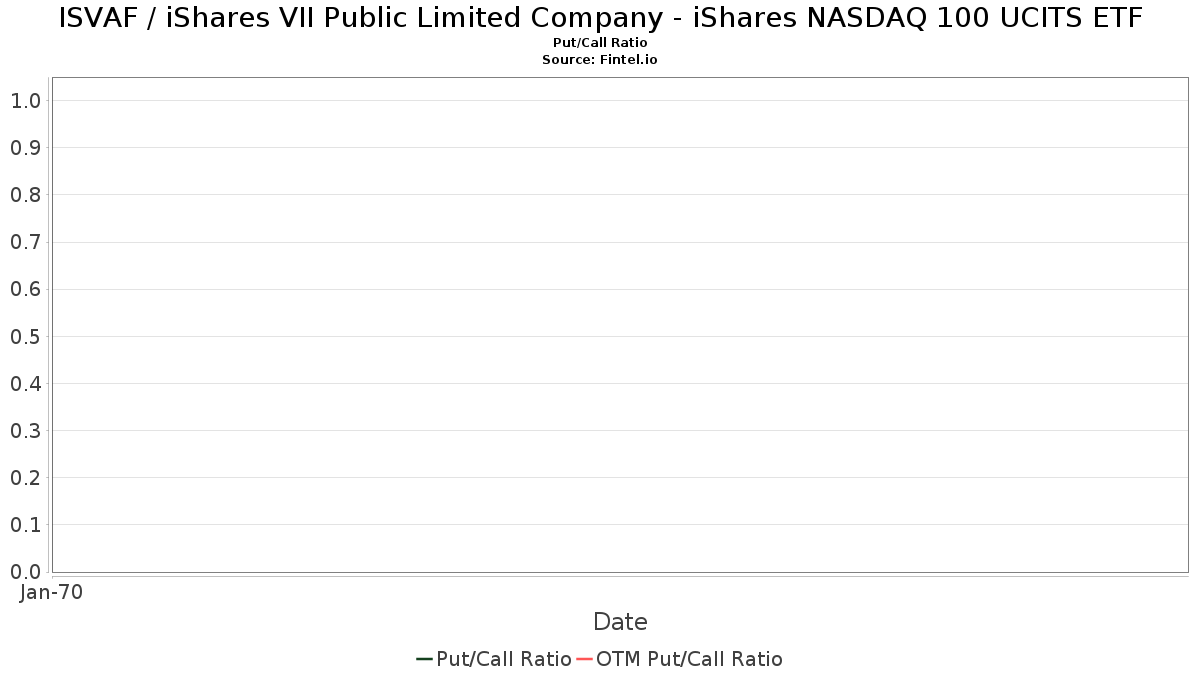
Task: Toggle the Put/Call Ratio series in the legend
Action: [503, 659]
